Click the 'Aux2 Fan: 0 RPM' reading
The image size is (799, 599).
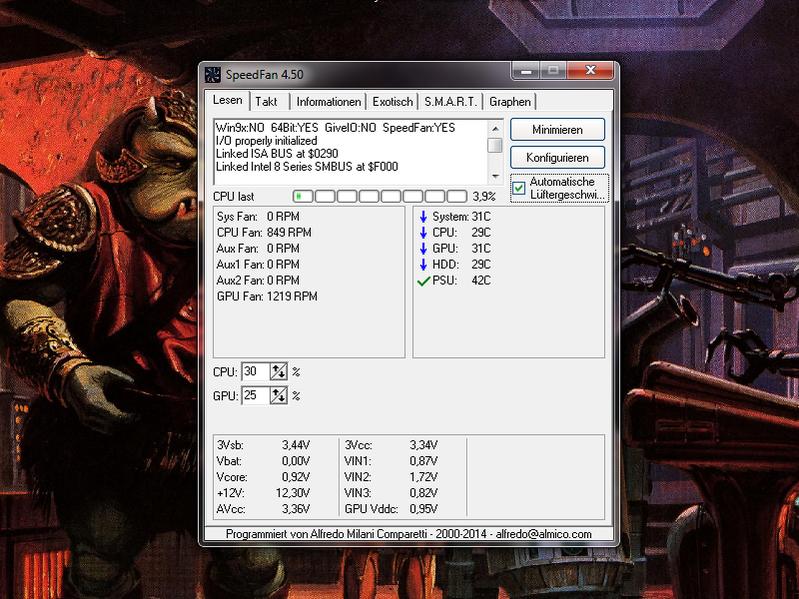[x=258, y=281]
